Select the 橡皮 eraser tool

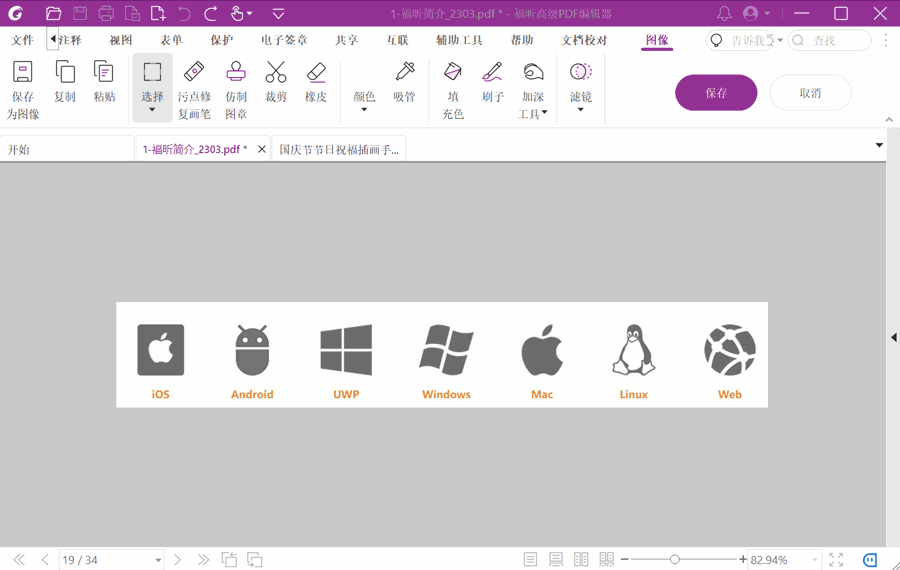coord(316,81)
